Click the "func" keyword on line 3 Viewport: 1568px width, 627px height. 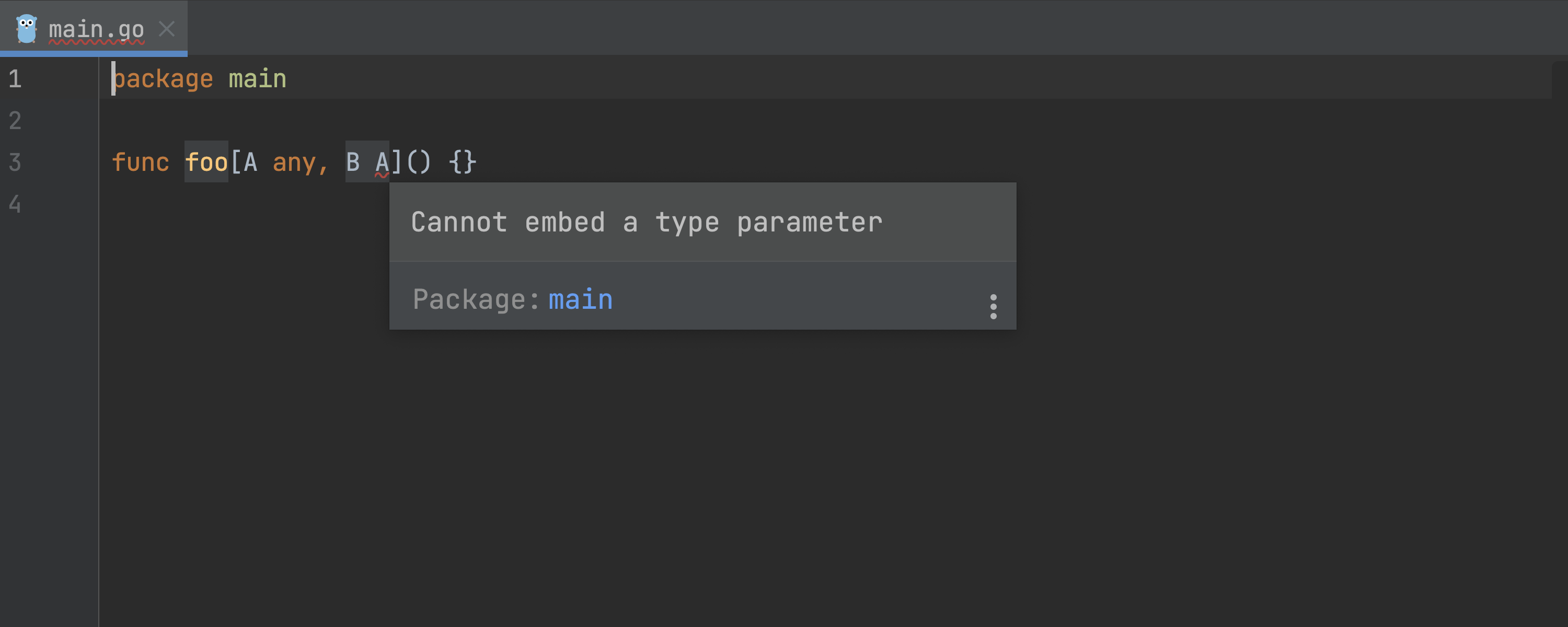click(x=140, y=162)
